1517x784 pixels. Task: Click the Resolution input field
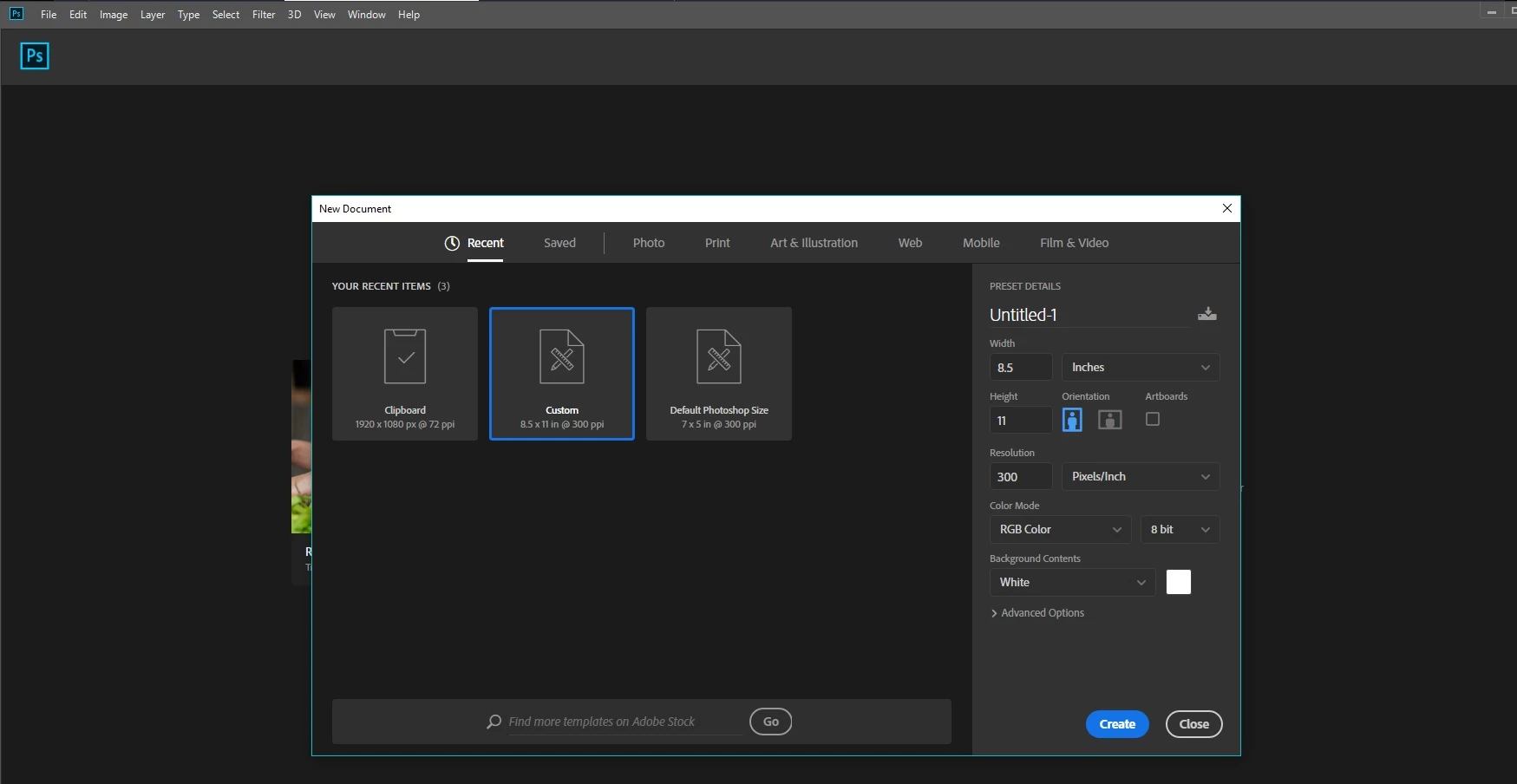(x=1021, y=477)
